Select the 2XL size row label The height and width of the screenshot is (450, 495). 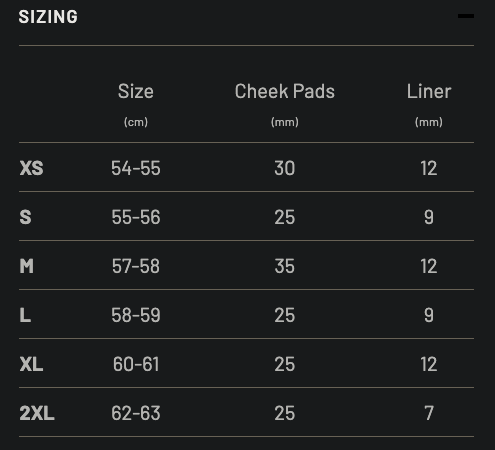coord(37,413)
